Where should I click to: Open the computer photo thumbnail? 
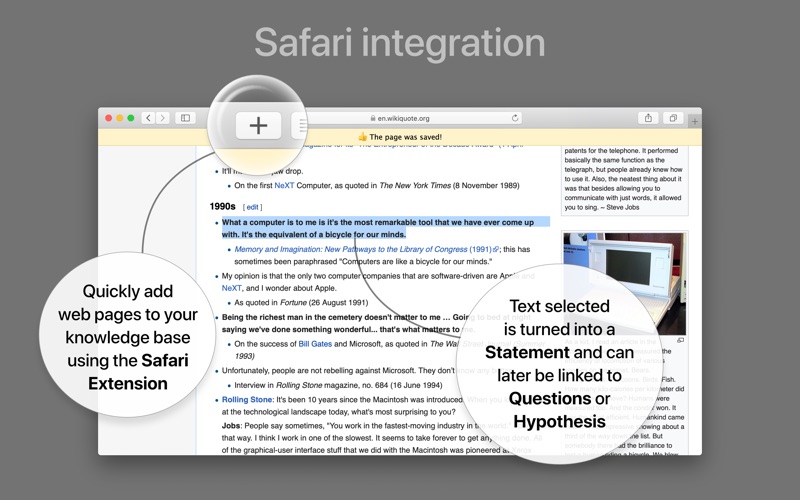[x=624, y=284]
